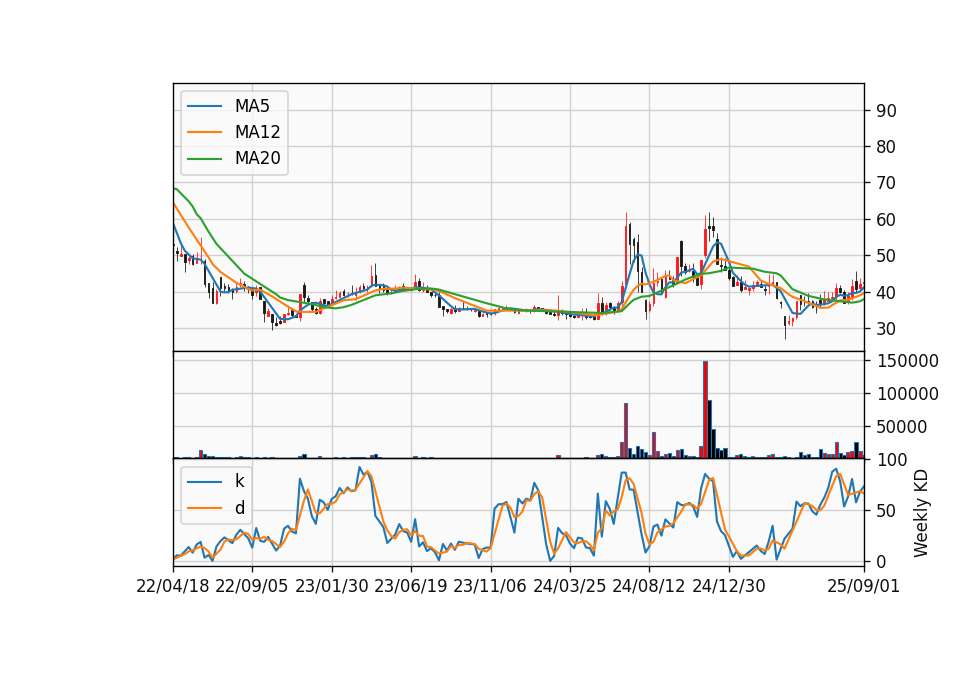Click the 22/04/18 date label
This screenshot has height=690, width=960.
pyautogui.click(x=173, y=587)
